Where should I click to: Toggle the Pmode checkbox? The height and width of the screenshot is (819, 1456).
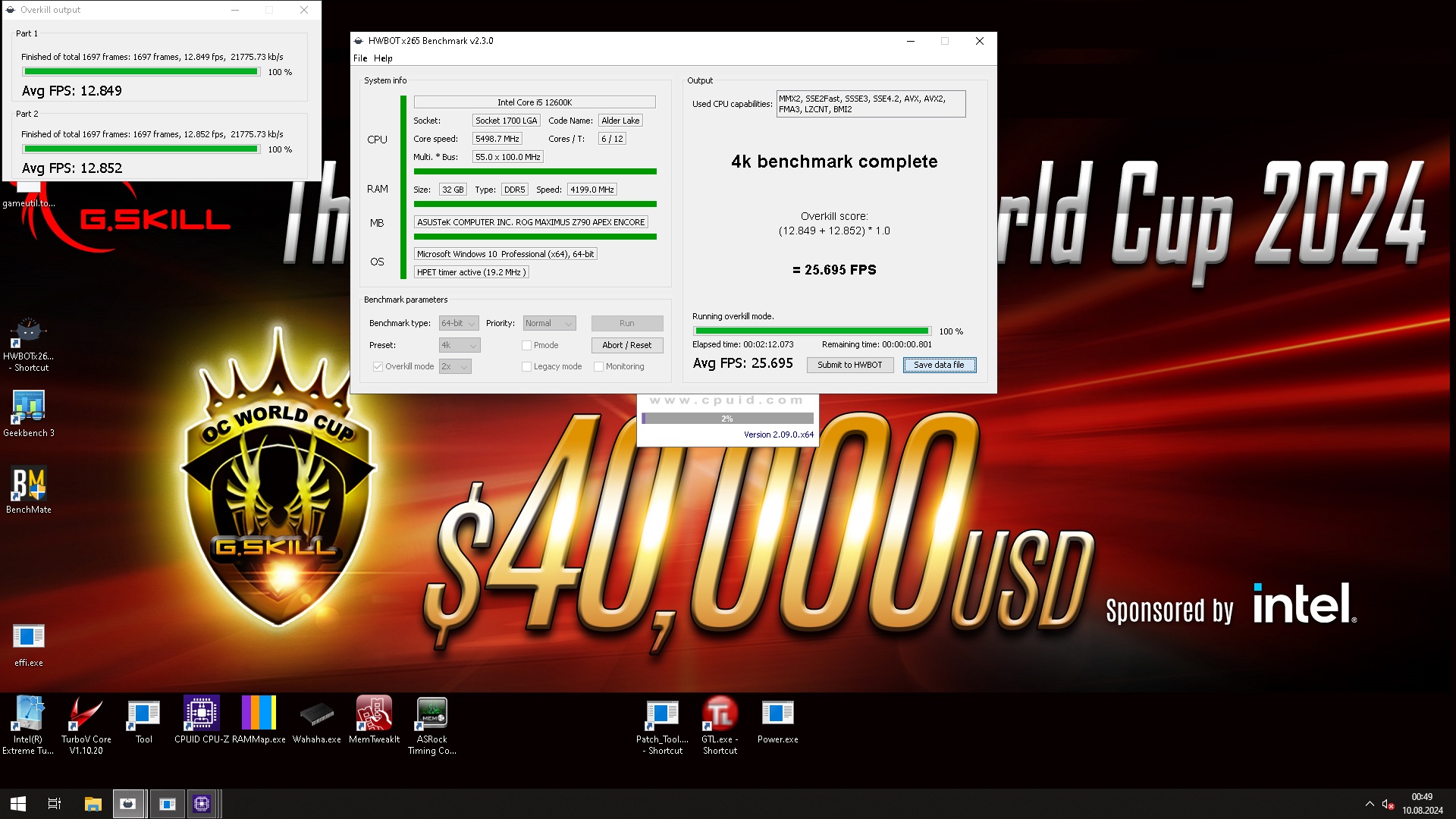coord(526,345)
